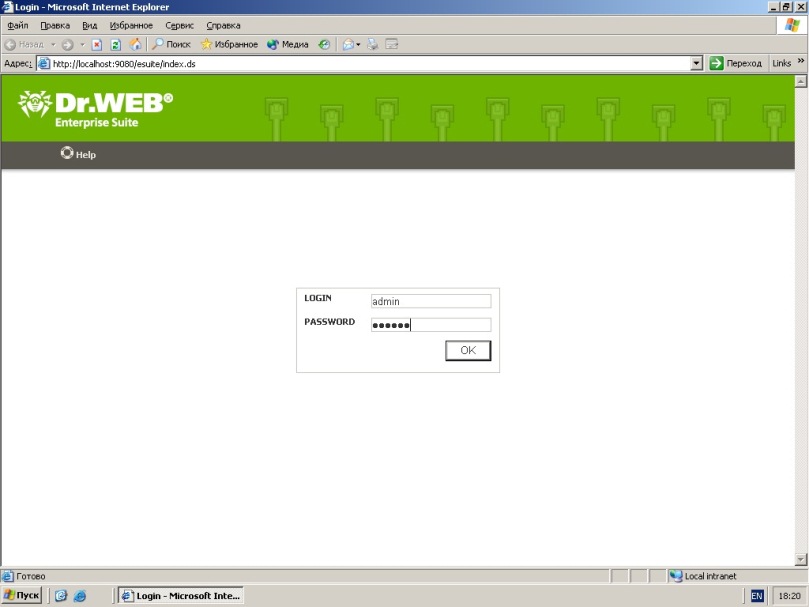Open the History icon in the toolbar
The image size is (809, 607).
(x=324, y=44)
